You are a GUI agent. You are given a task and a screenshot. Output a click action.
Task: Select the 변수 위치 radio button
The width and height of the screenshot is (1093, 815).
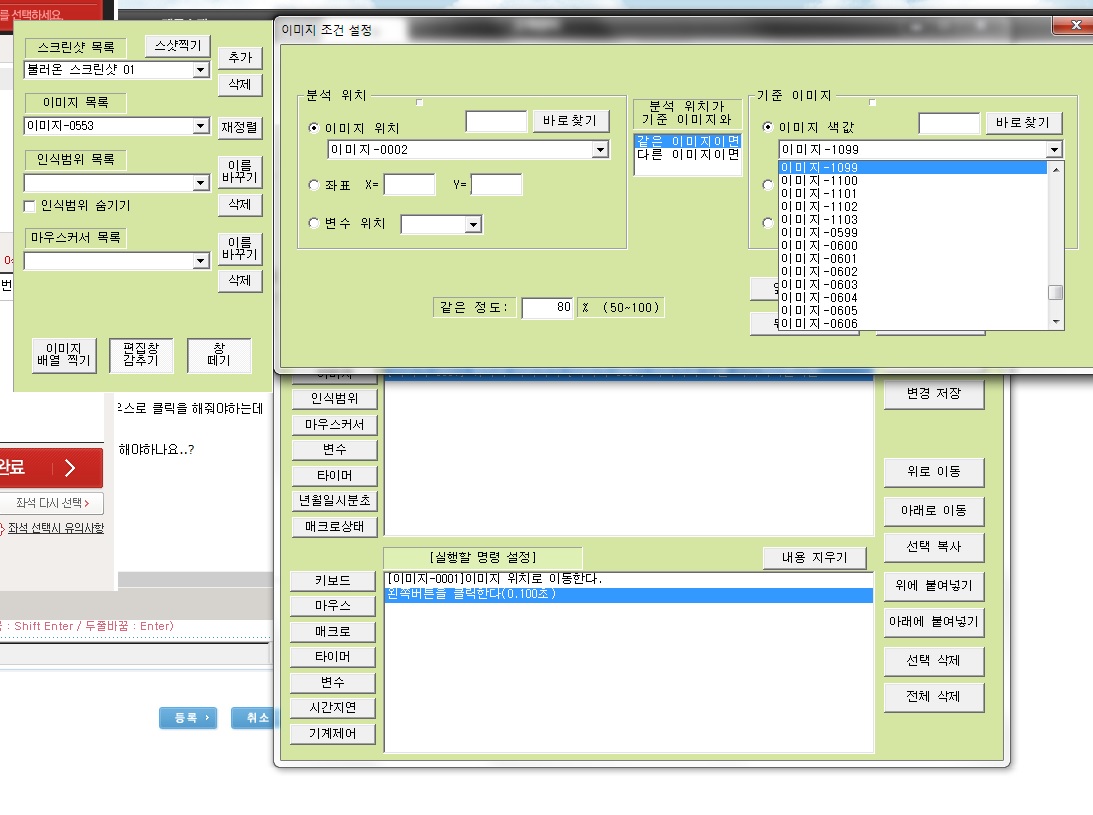pos(315,224)
